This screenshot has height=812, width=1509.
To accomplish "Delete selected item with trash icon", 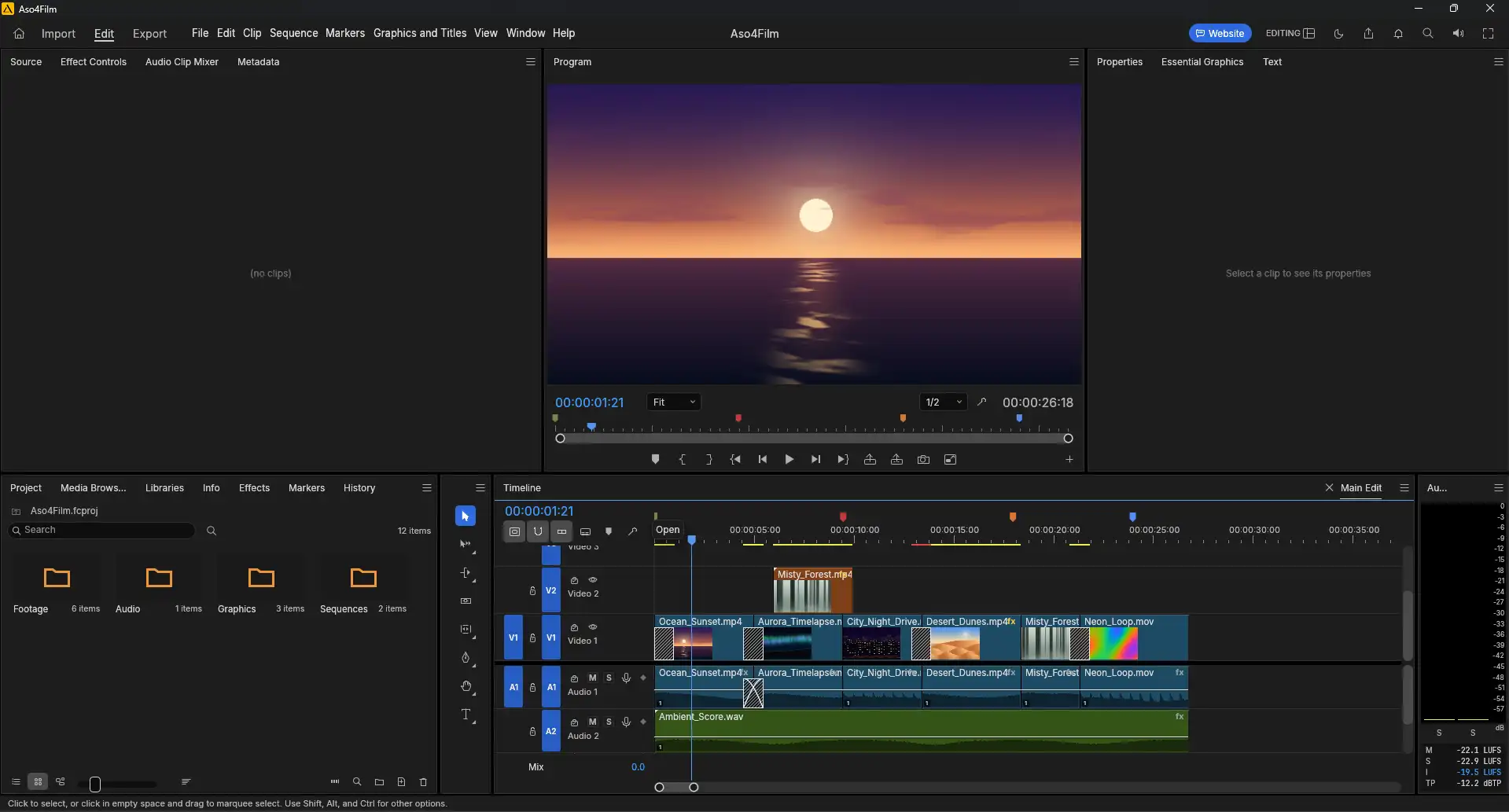I will 423,782.
